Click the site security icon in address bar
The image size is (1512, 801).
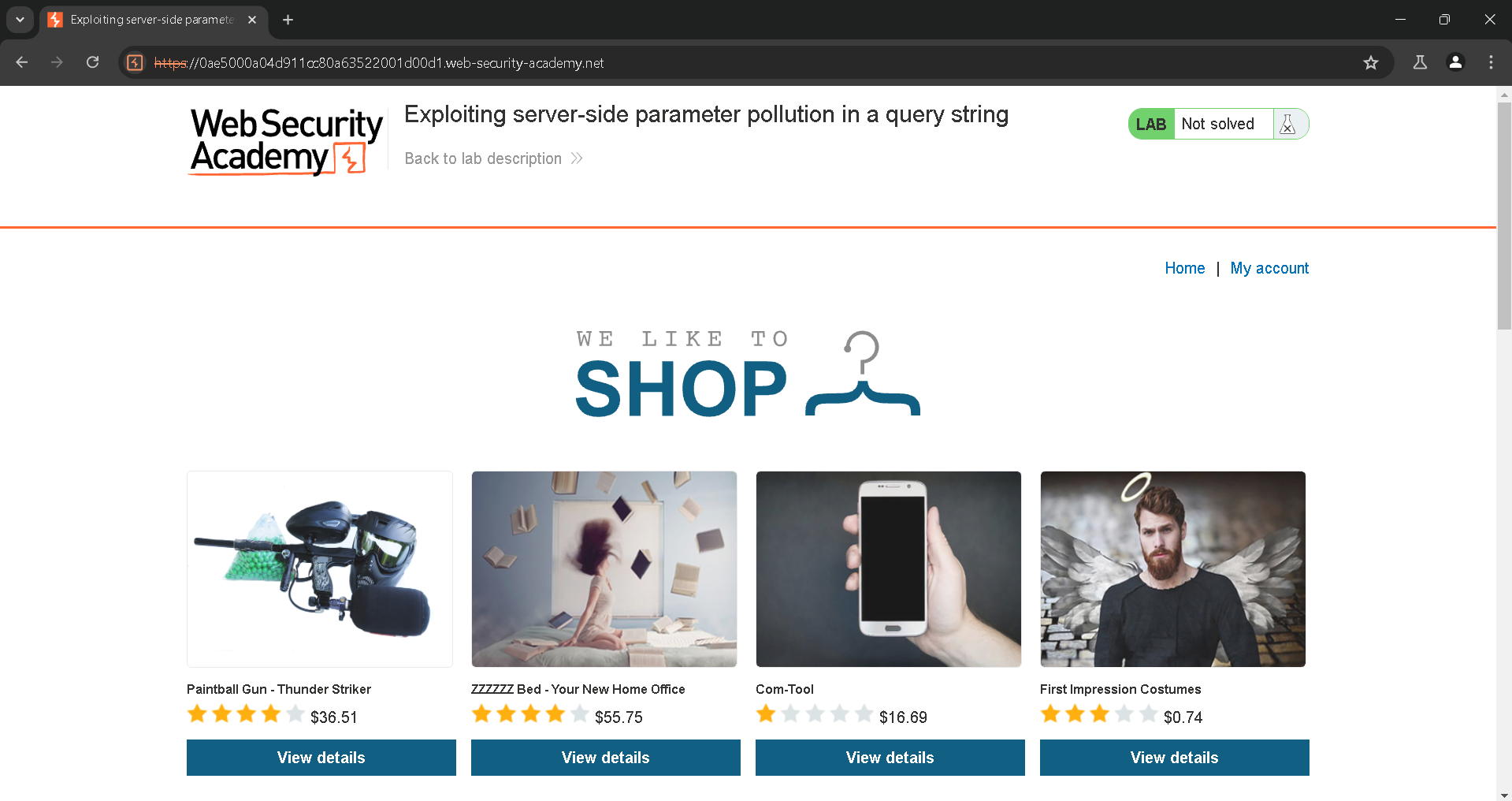[135, 62]
